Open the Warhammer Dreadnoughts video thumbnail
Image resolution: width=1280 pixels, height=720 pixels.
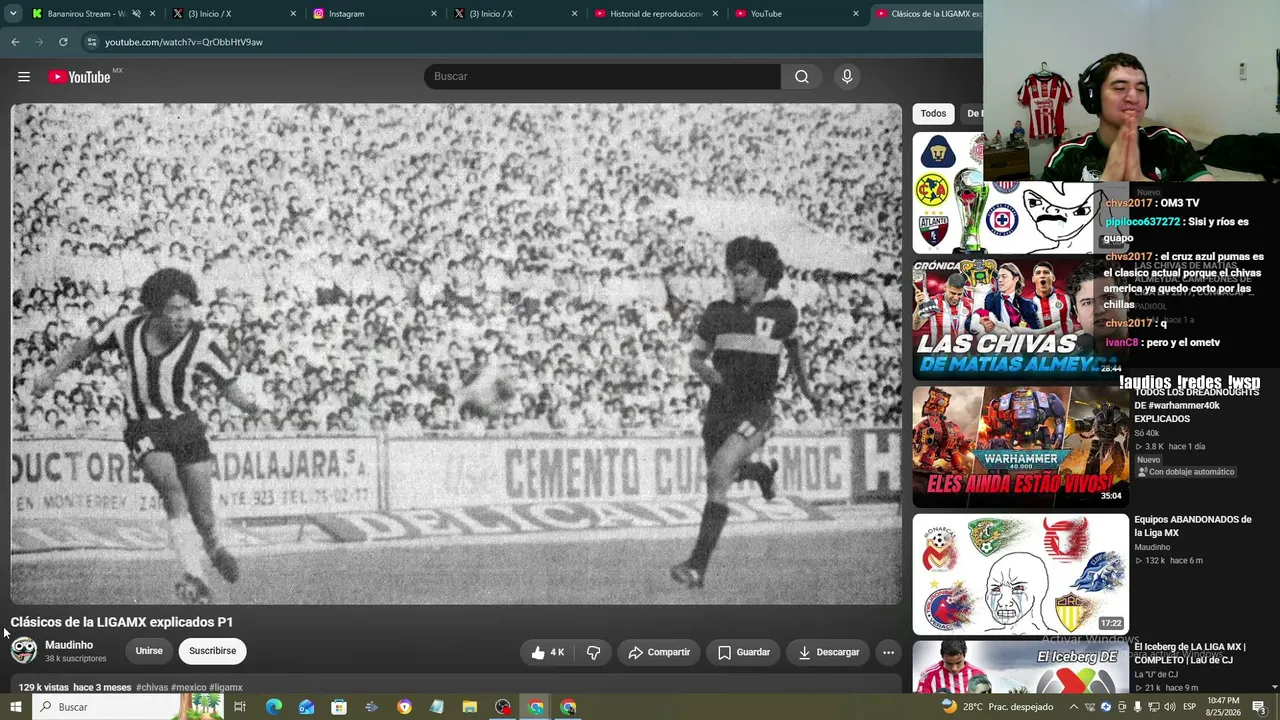[x=1020, y=447]
